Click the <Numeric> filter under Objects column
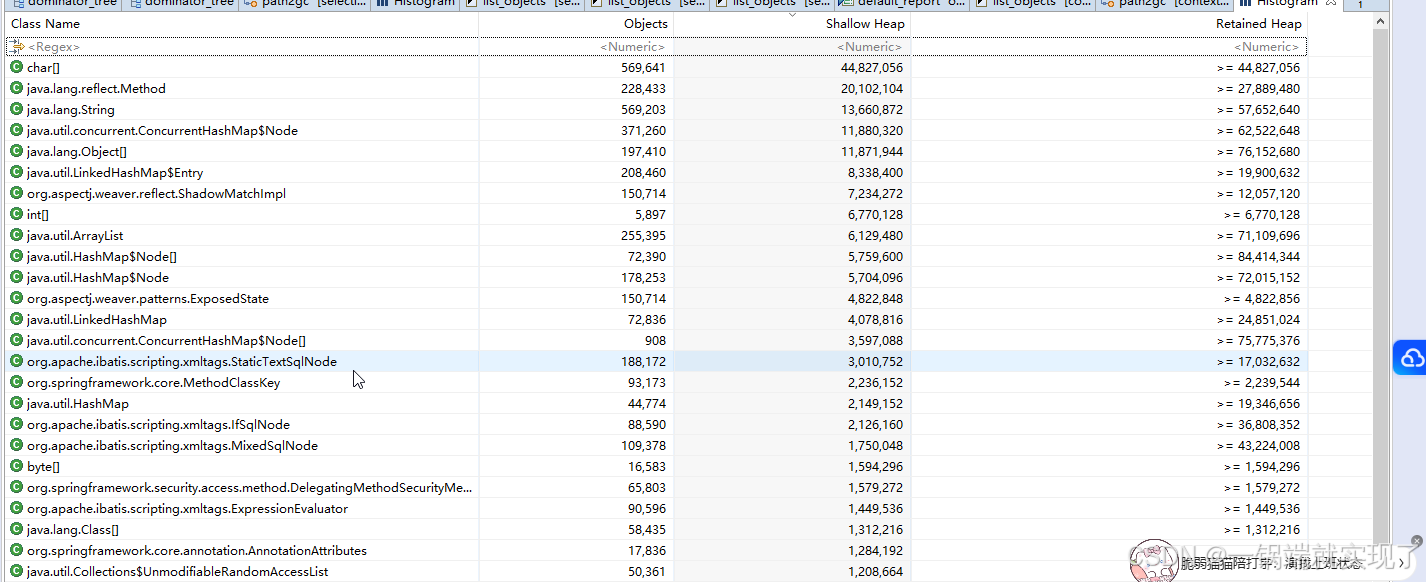 [x=631, y=46]
